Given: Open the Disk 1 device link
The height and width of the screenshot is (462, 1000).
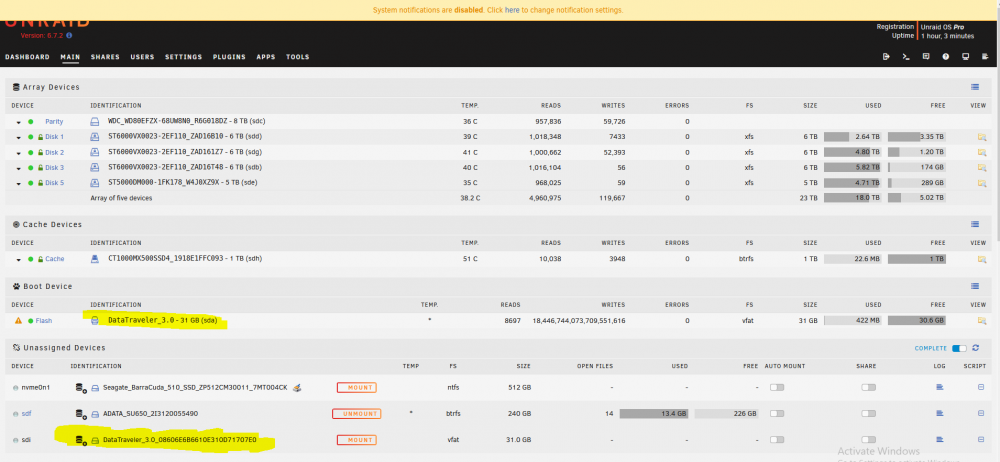Looking at the screenshot, I should [x=54, y=137].
